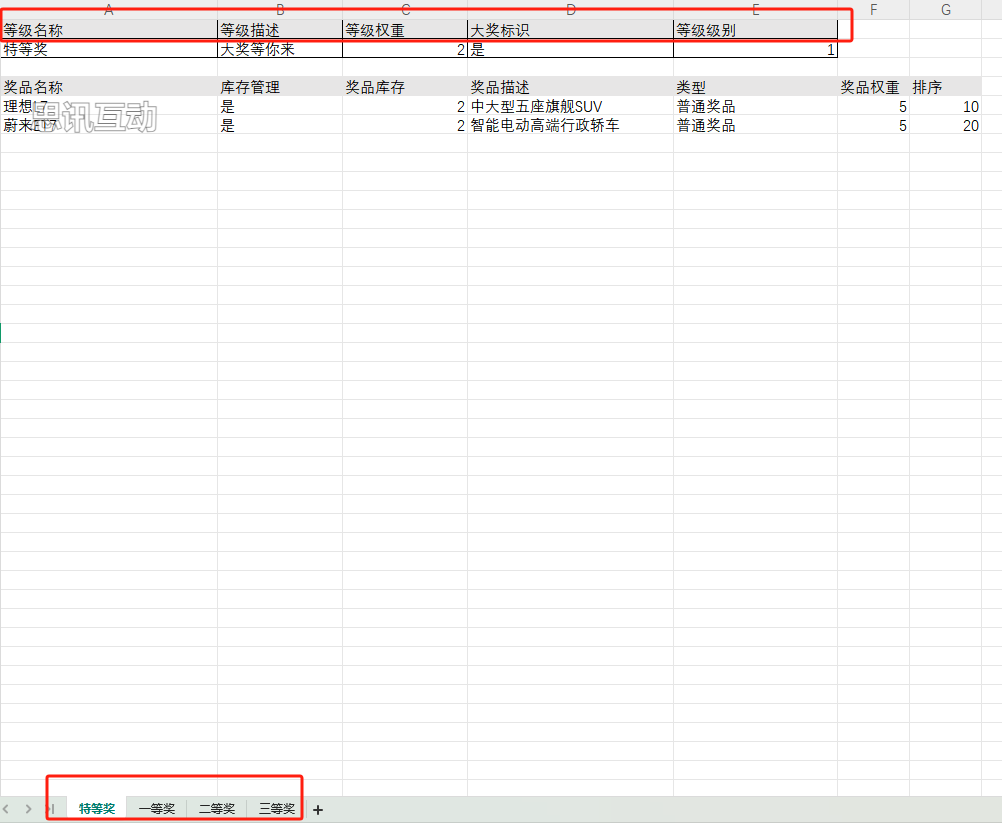
Task: Select the 排序 cell with value 20
Action: click(x=946, y=125)
